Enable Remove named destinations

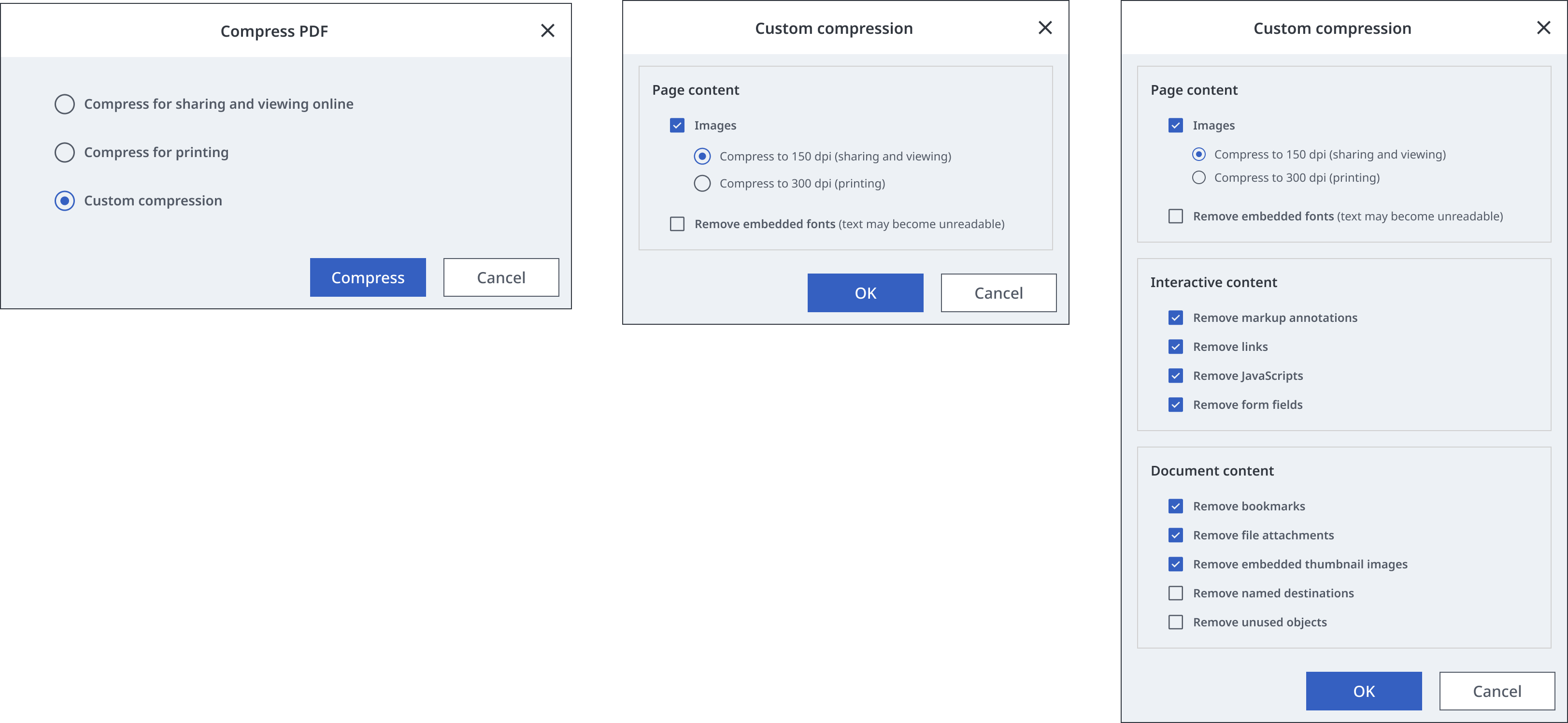click(1175, 593)
